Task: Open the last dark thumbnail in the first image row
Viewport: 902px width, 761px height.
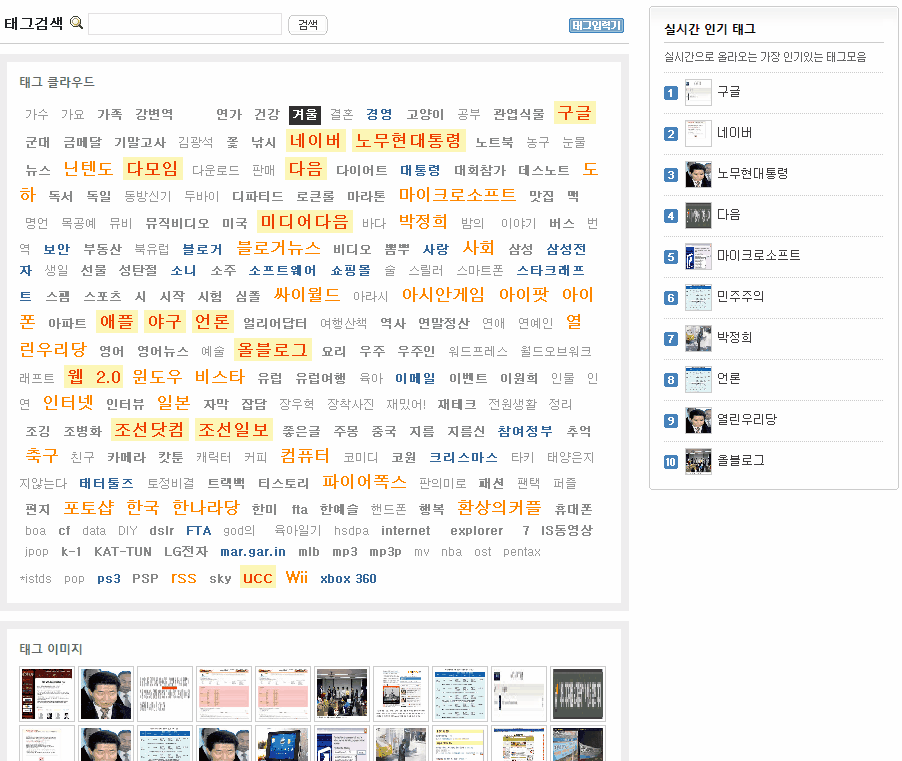Action: 578,694
